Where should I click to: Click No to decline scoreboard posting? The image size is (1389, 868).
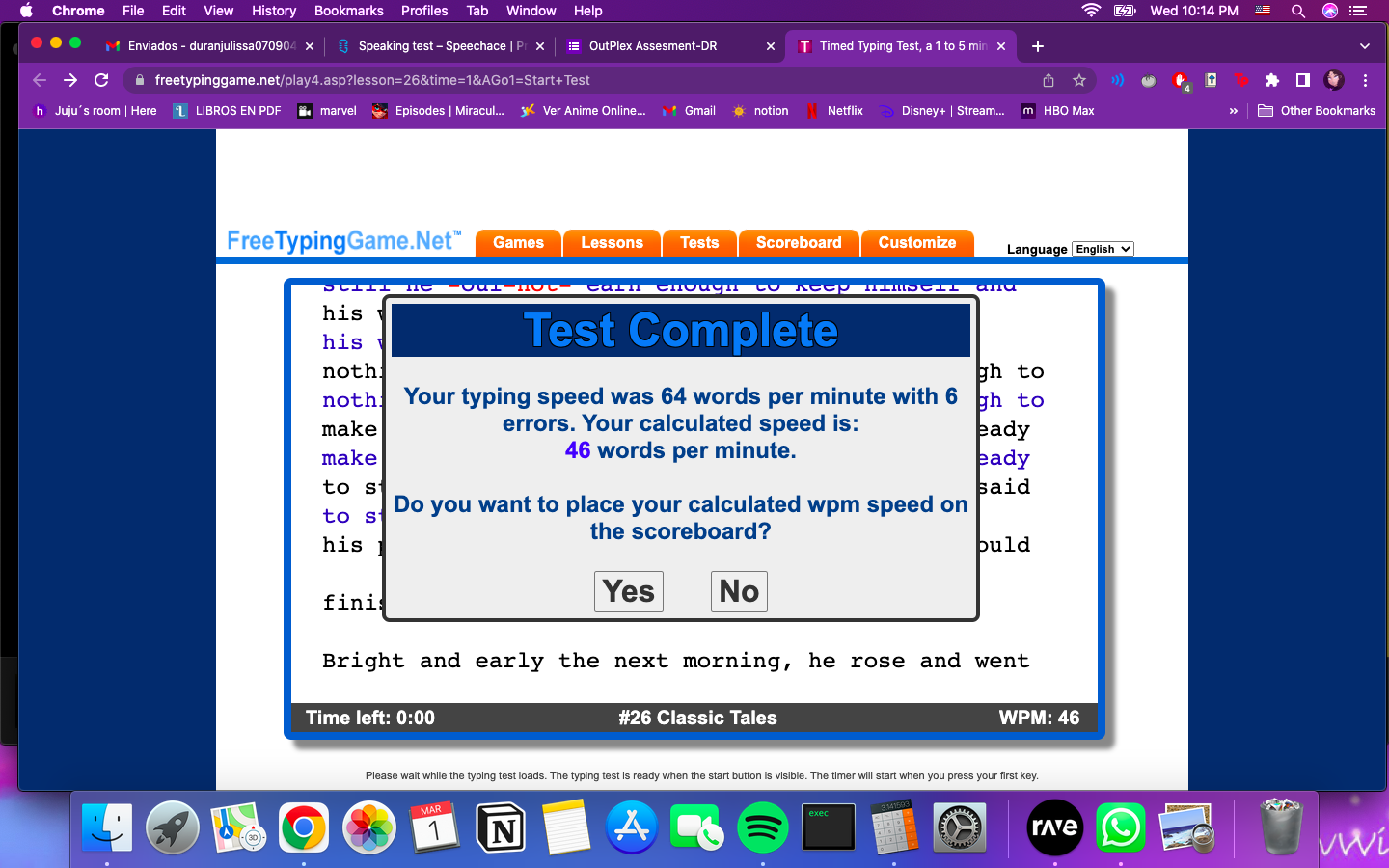[x=739, y=591]
